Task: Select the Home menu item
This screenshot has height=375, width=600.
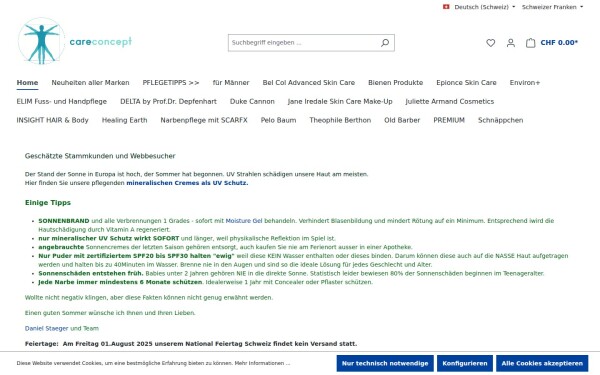Action: pyautogui.click(x=27, y=83)
